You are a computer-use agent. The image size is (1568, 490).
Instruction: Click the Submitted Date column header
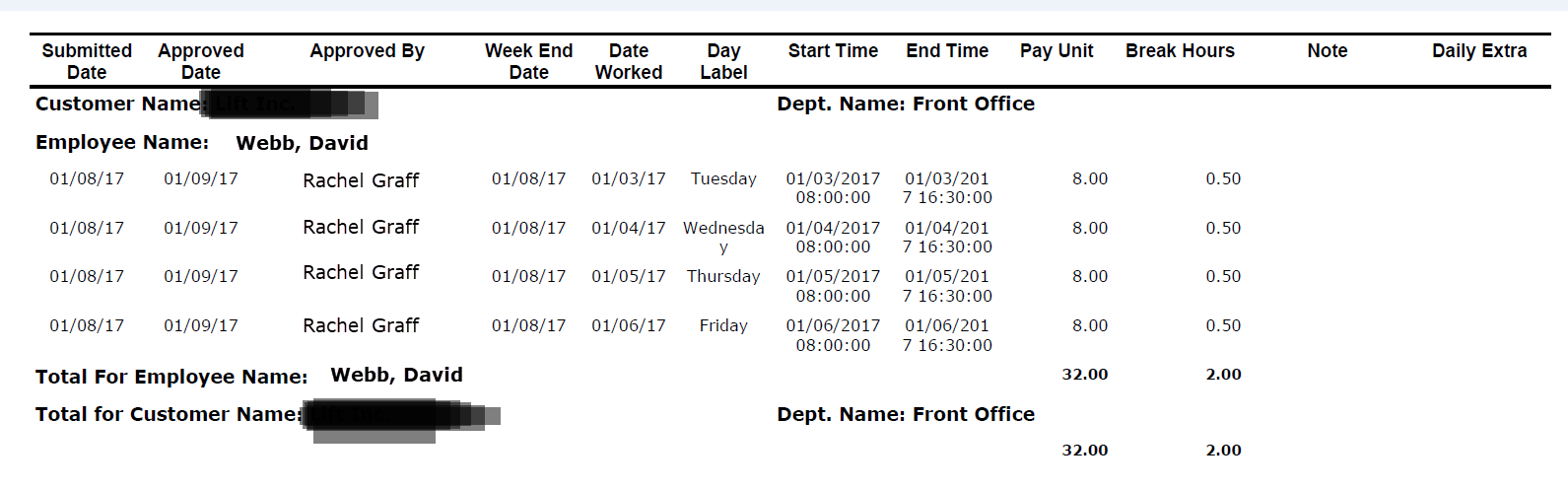[x=87, y=61]
